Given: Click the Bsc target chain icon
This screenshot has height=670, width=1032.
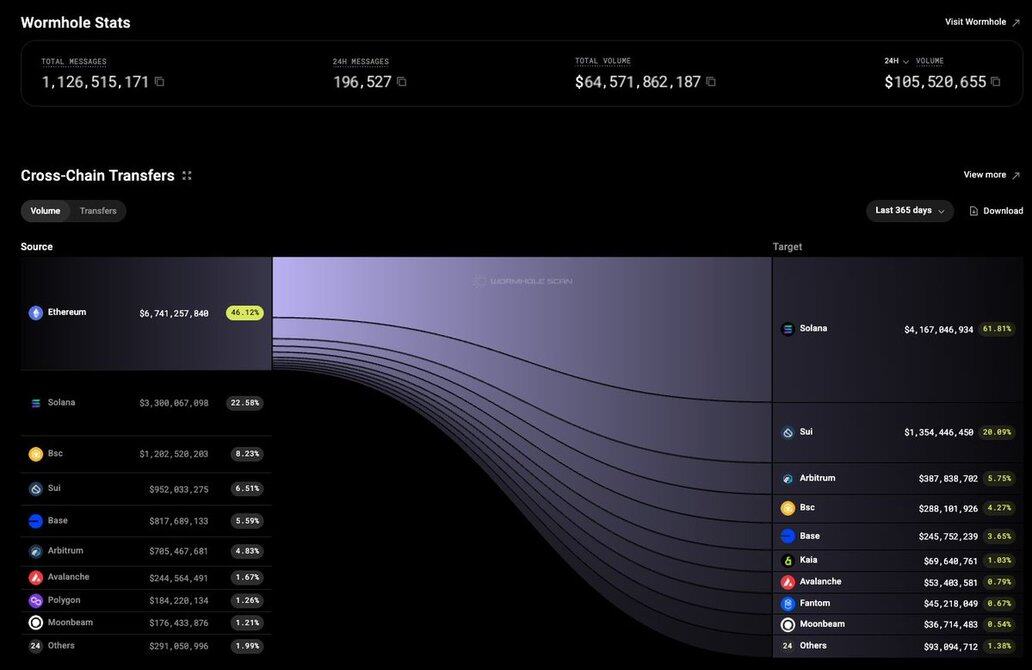Looking at the screenshot, I should click(788, 508).
